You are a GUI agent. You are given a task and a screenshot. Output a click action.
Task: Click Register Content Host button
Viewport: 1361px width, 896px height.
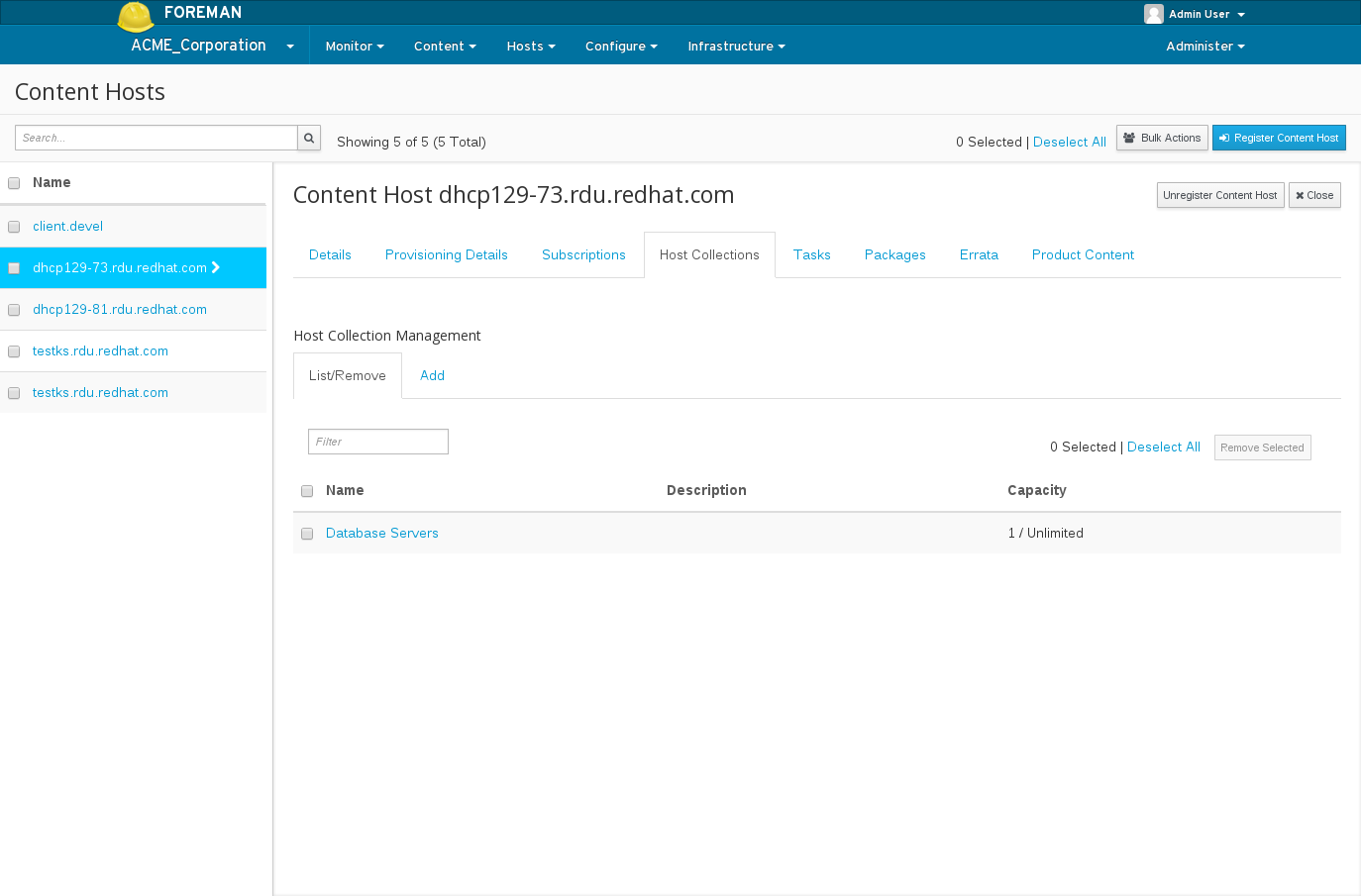pyautogui.click(x=1279, y=138)
